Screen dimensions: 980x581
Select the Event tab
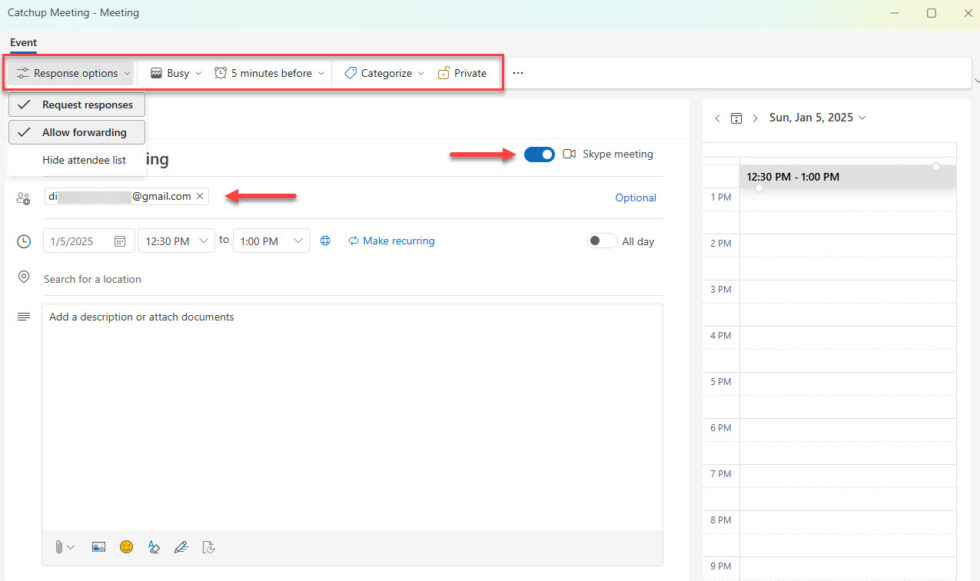[x=23, y=42]
